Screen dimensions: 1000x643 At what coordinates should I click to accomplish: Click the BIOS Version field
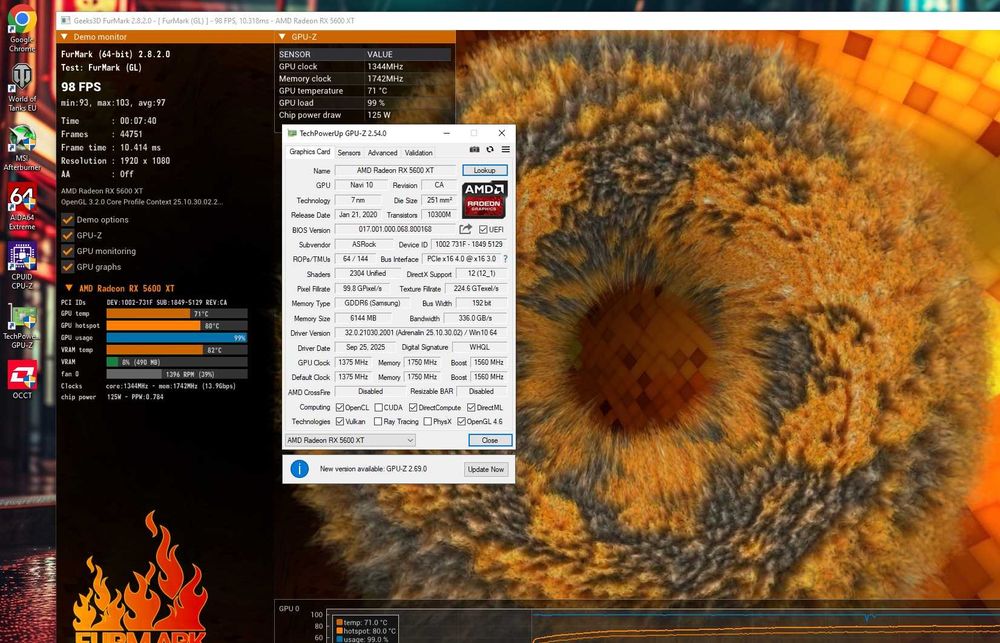[395, 230]
